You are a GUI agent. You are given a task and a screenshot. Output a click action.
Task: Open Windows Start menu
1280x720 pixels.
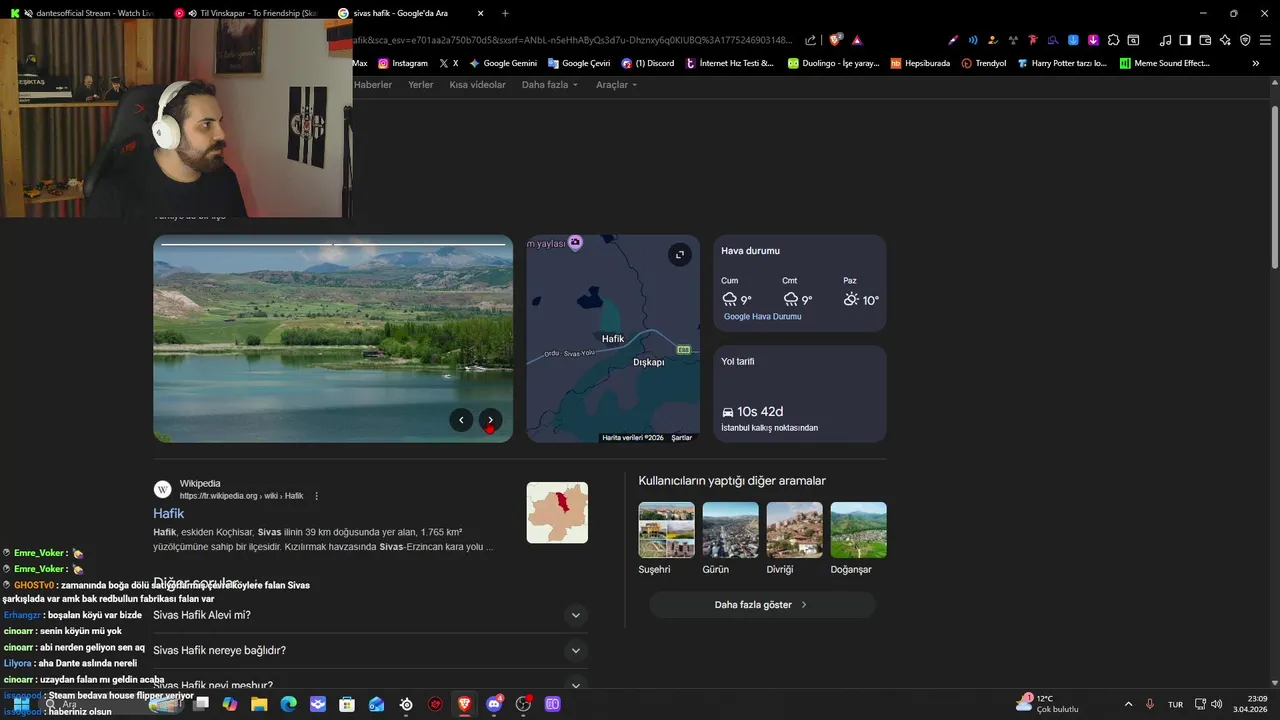tap(21, 704)
